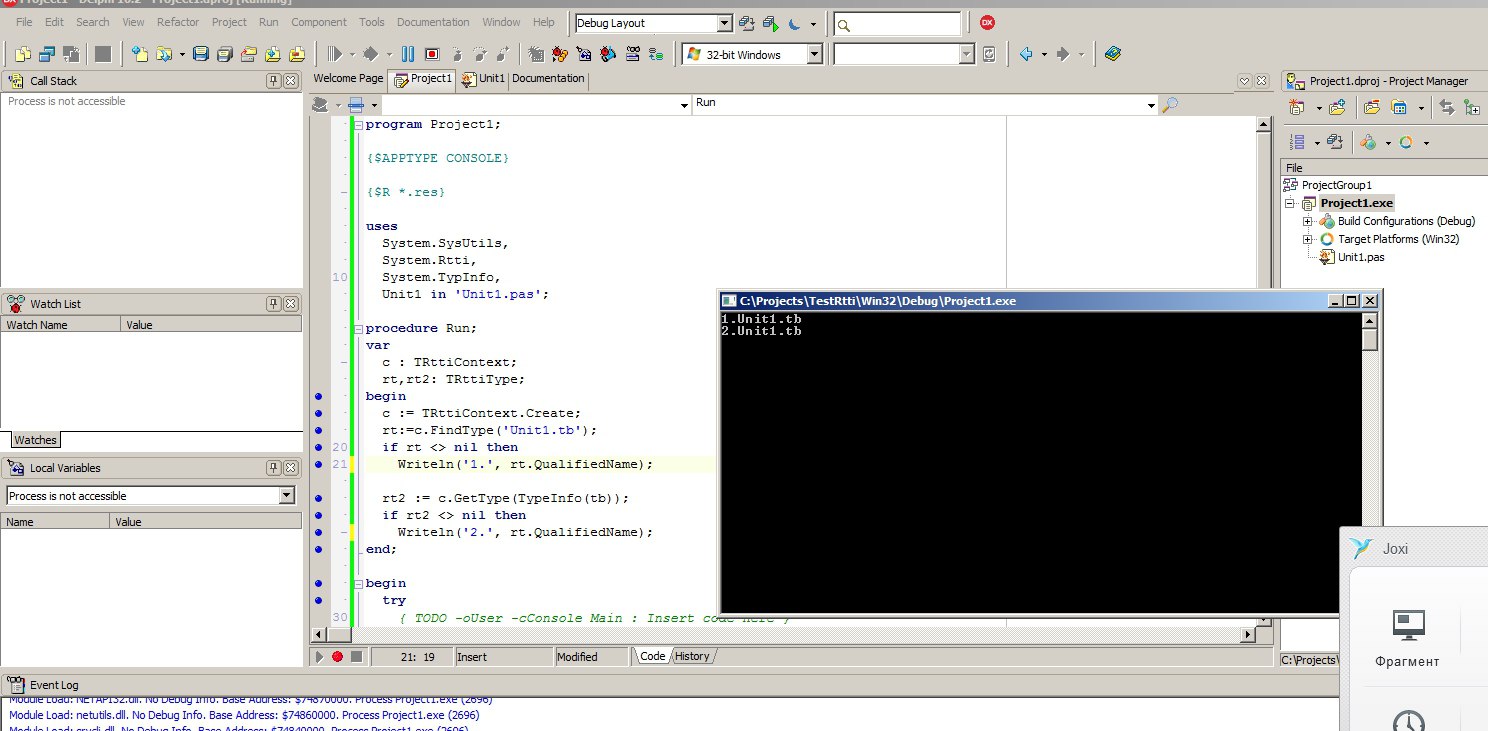Collapse the 'program Project1' code fold
Image resolution: width=1488 pixels, height=731 pixels.
click(x=358, y=125)
